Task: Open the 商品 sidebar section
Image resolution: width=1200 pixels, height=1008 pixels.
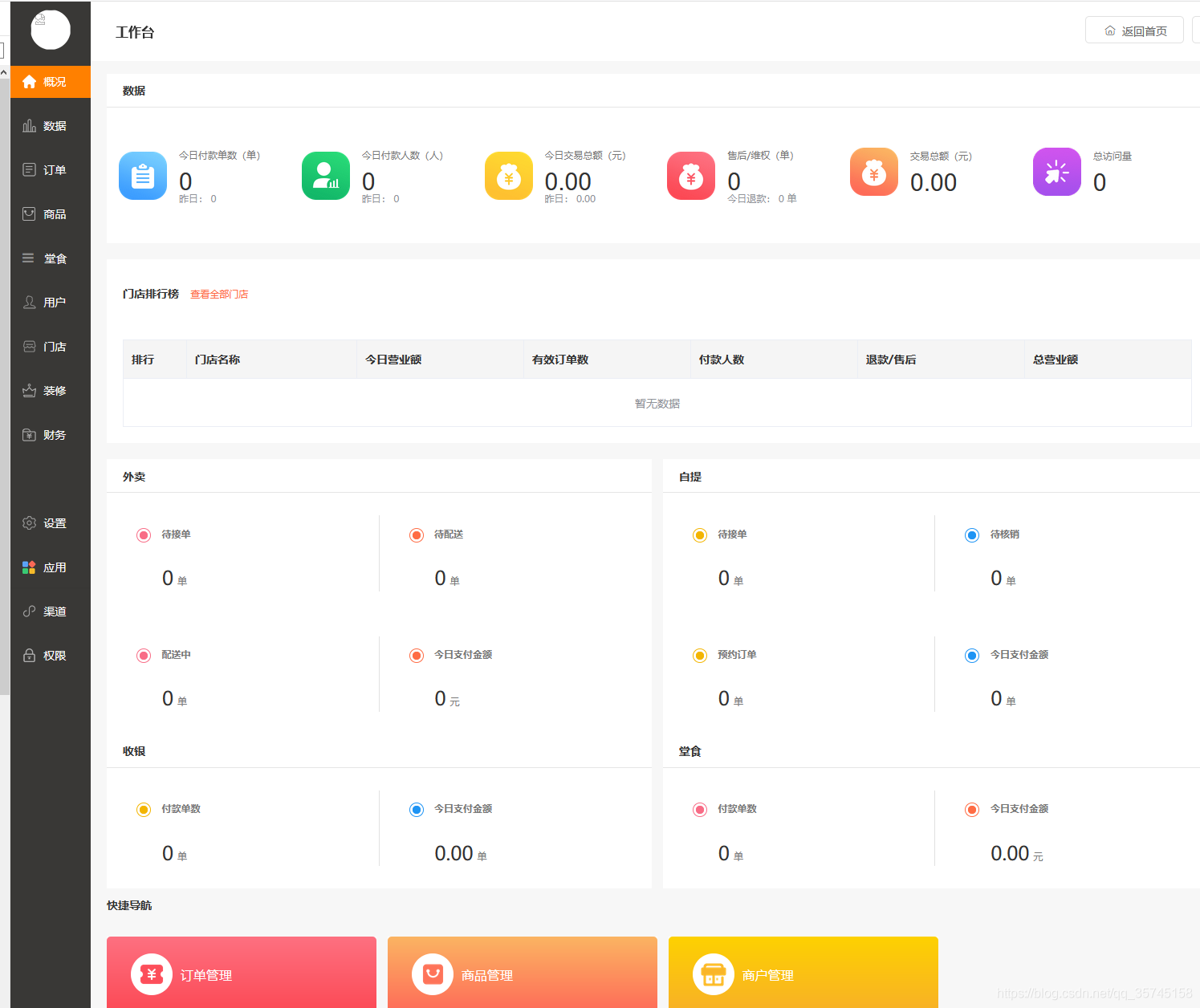Action: click(51, 214)
